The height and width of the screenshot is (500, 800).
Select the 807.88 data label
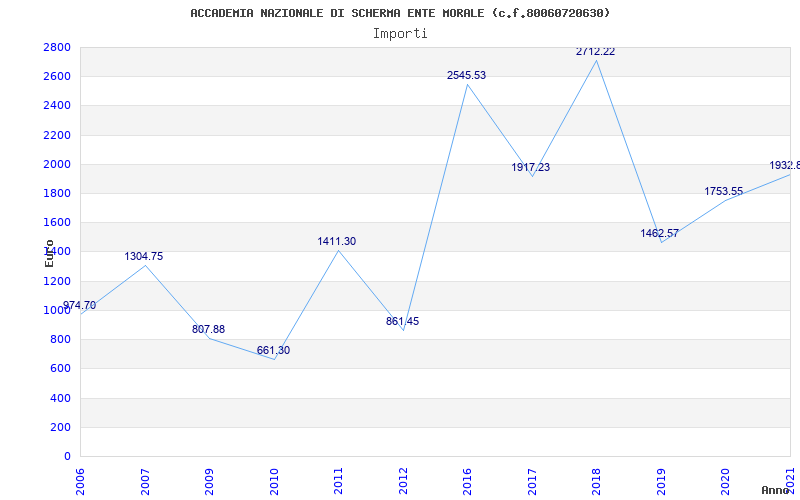coord(208,330)
